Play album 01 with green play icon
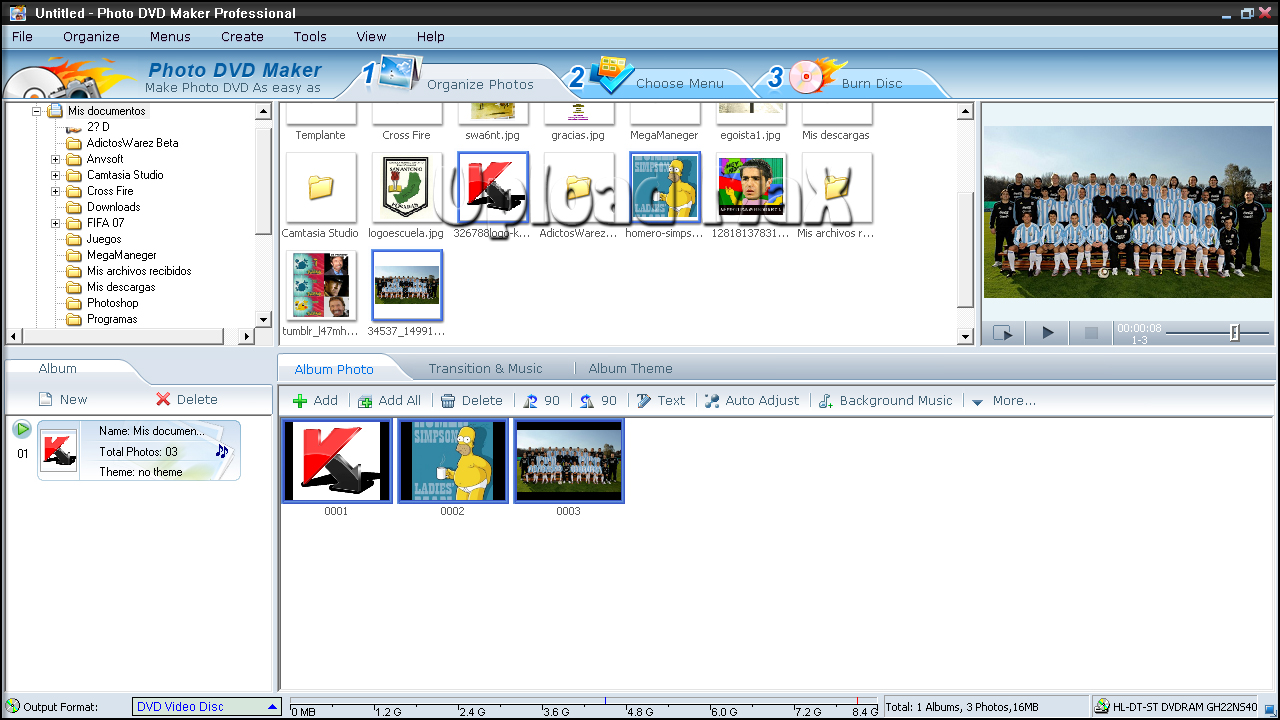The height and width of the screenshot is (720, 1280). pyautogui.click(x=22, y=429)
